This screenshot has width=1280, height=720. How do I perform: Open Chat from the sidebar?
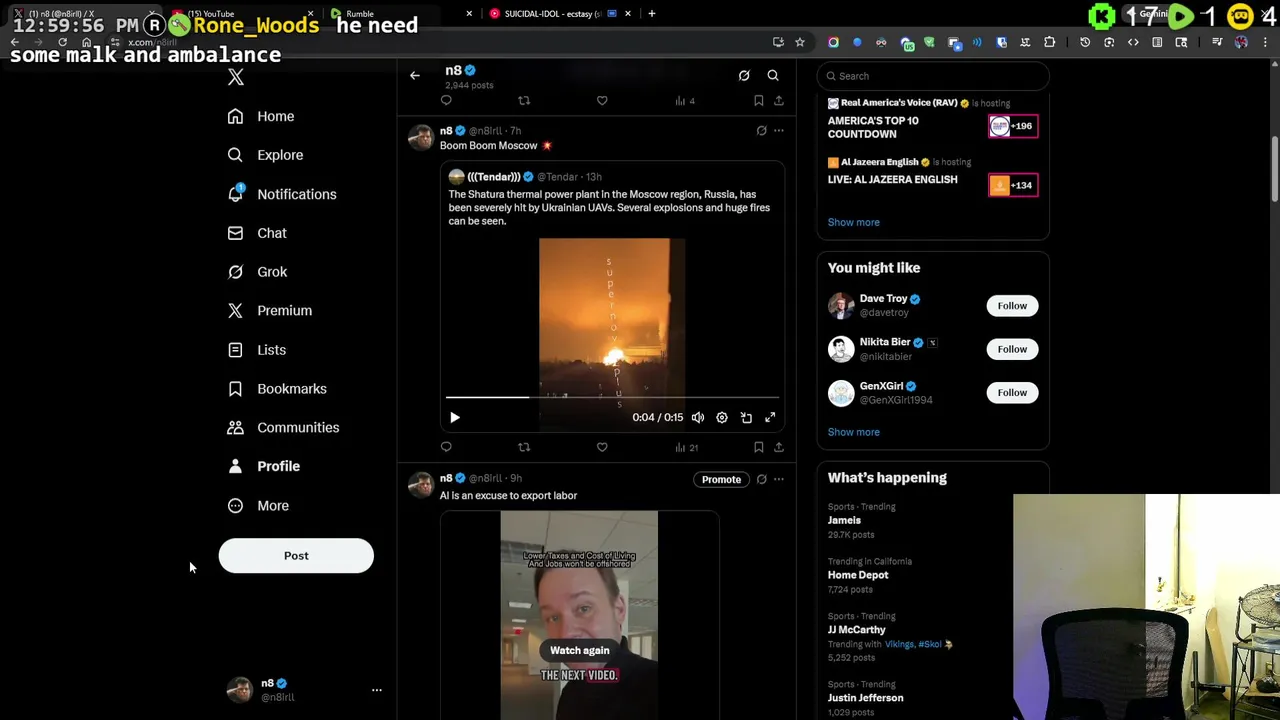(257, 233)
